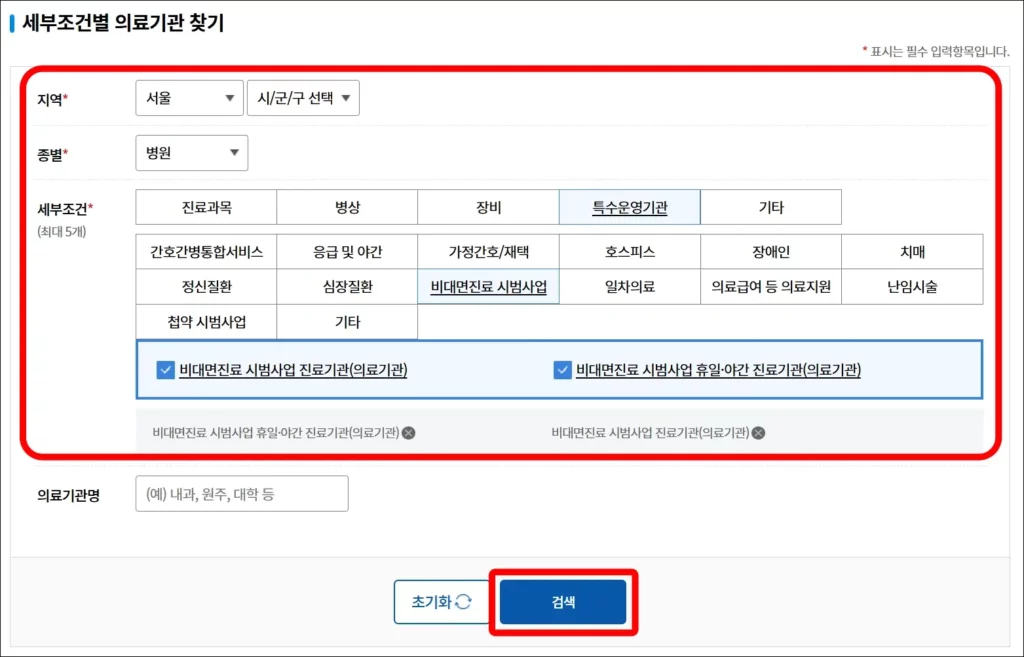Pick the 치매 category
Viewport: 1024px width, 657px height.
click(912, 251)
